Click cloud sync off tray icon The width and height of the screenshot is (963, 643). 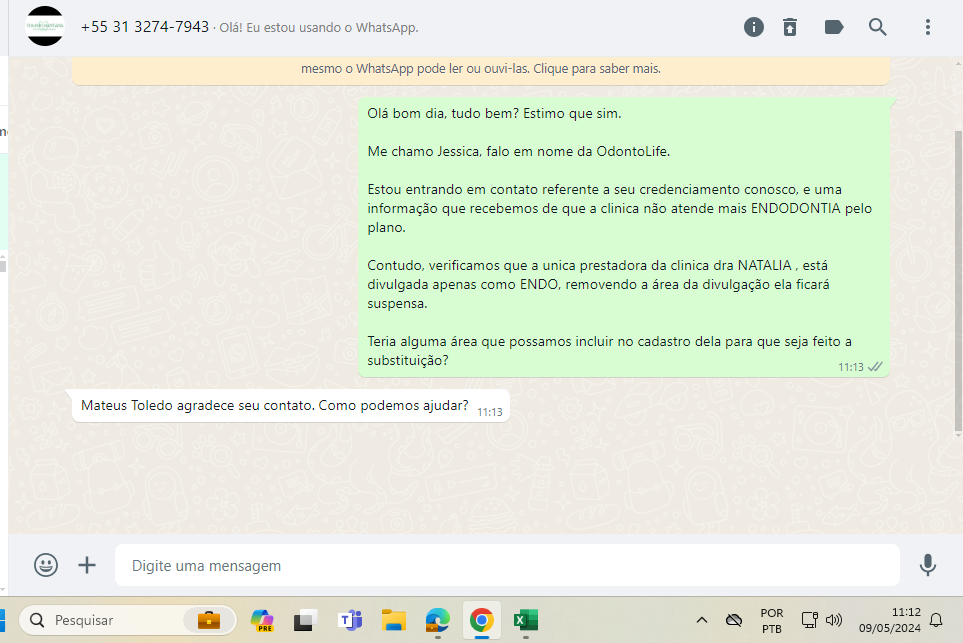point(733,620)
